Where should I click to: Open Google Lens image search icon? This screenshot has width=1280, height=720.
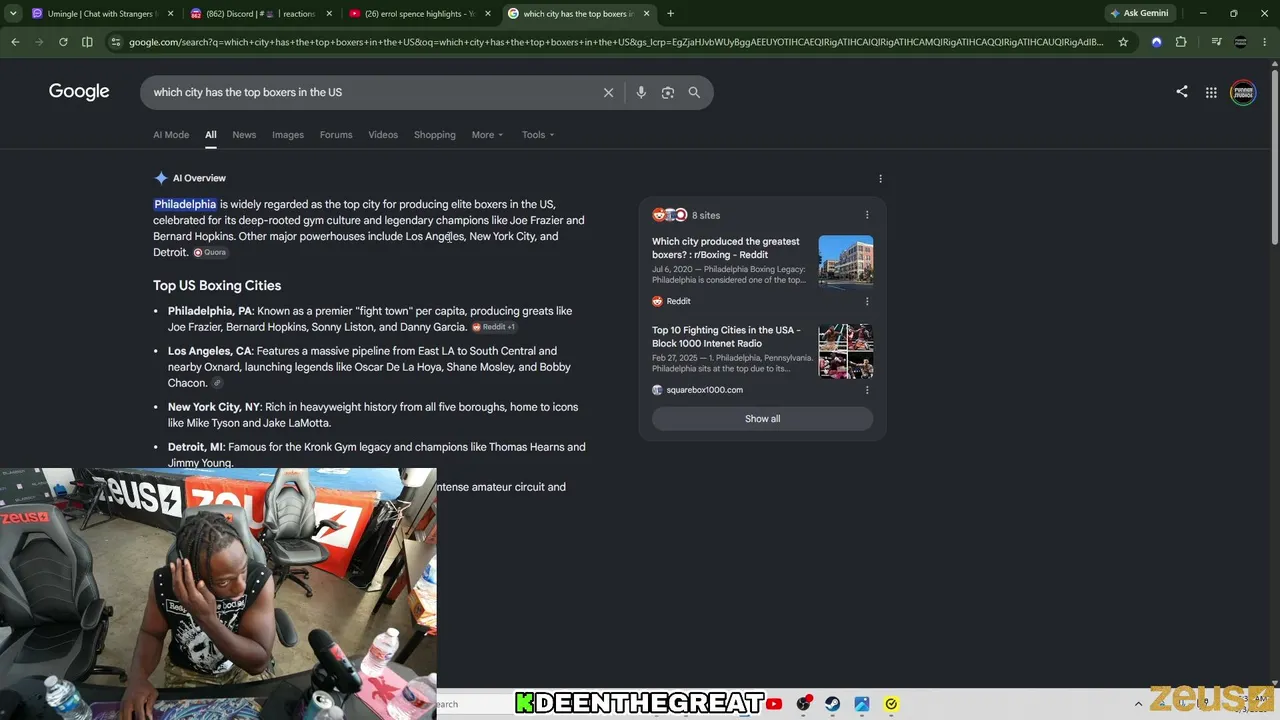point(668,92)
